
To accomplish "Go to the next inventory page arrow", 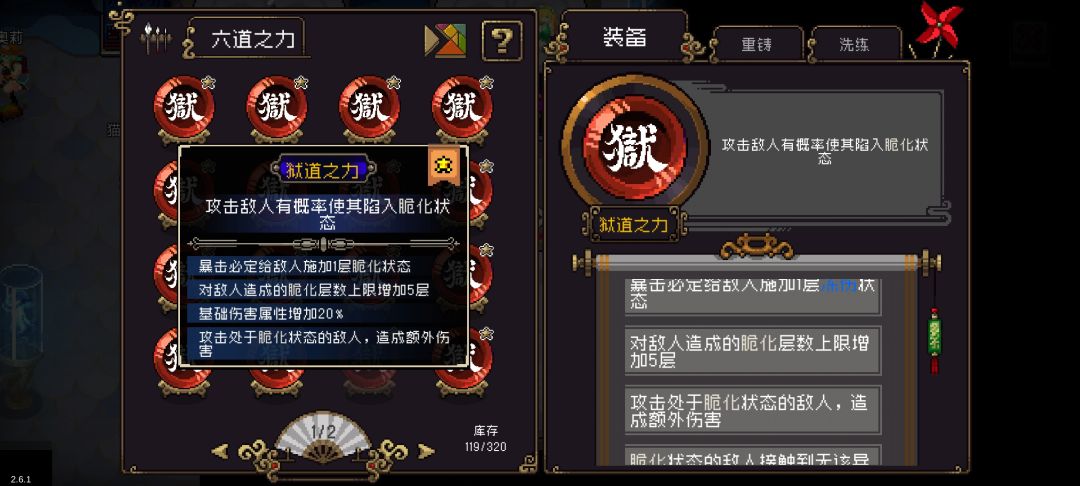I will [x=426, y=452].
